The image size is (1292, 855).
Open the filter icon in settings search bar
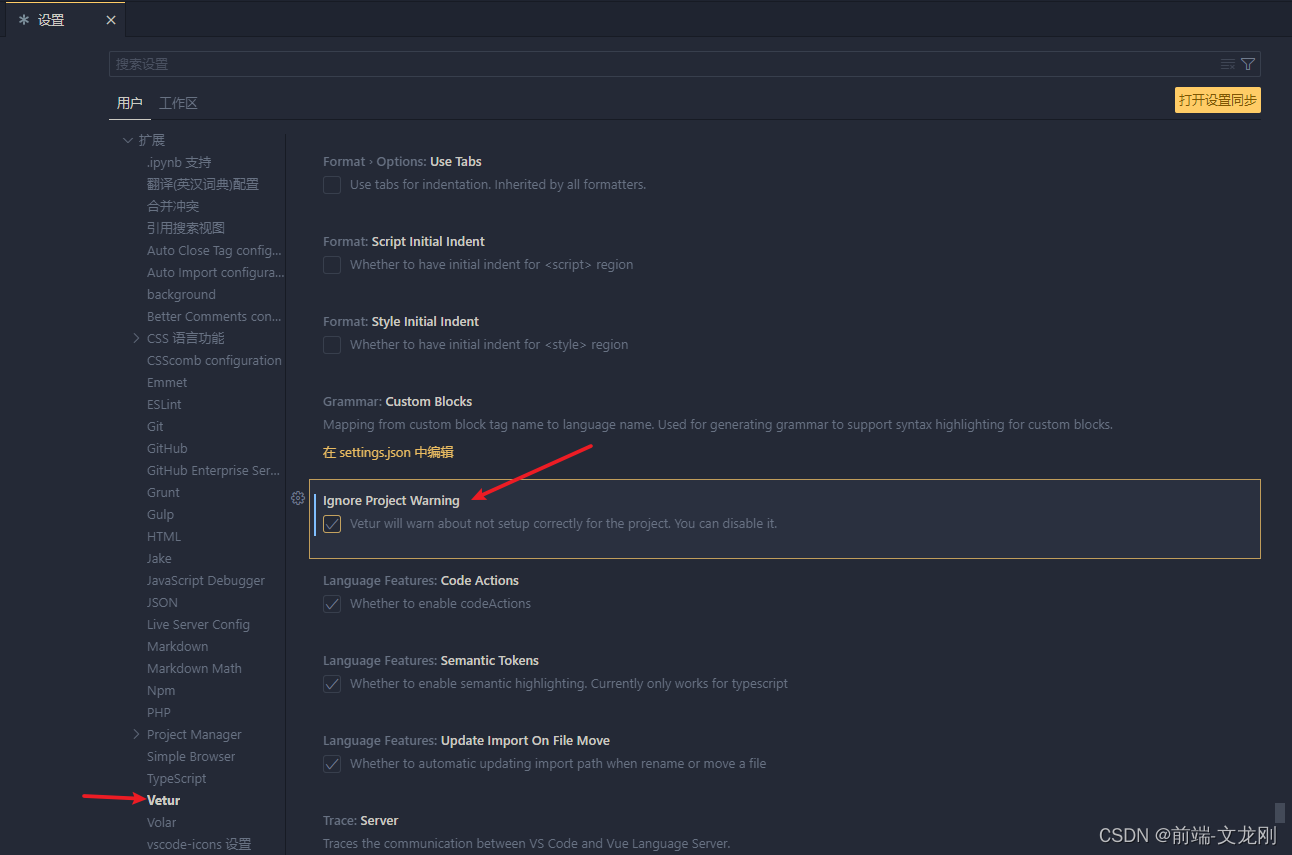tap(1247, 63)
